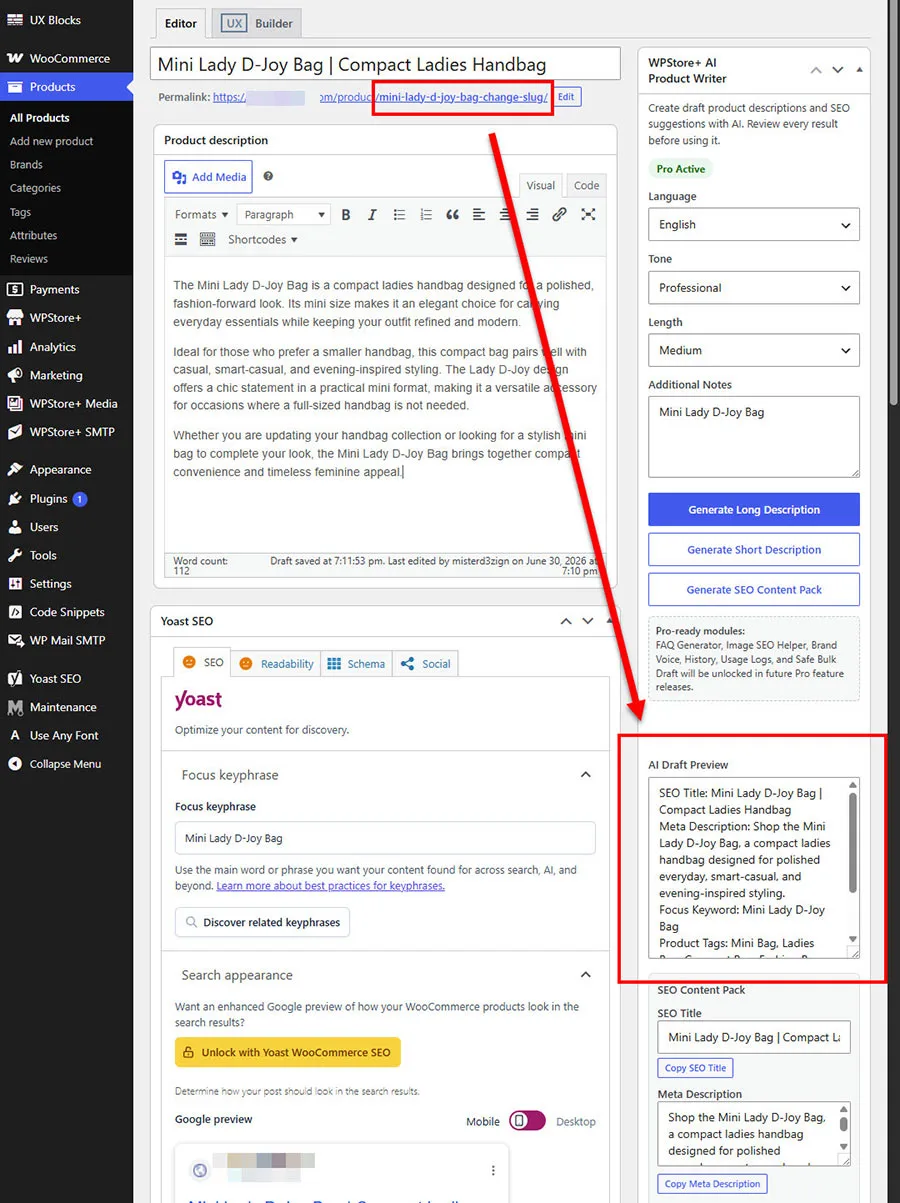Open Categories under Products
Image resolution: width=900 pixels, height=1203 pixels.
coord(35,188)
